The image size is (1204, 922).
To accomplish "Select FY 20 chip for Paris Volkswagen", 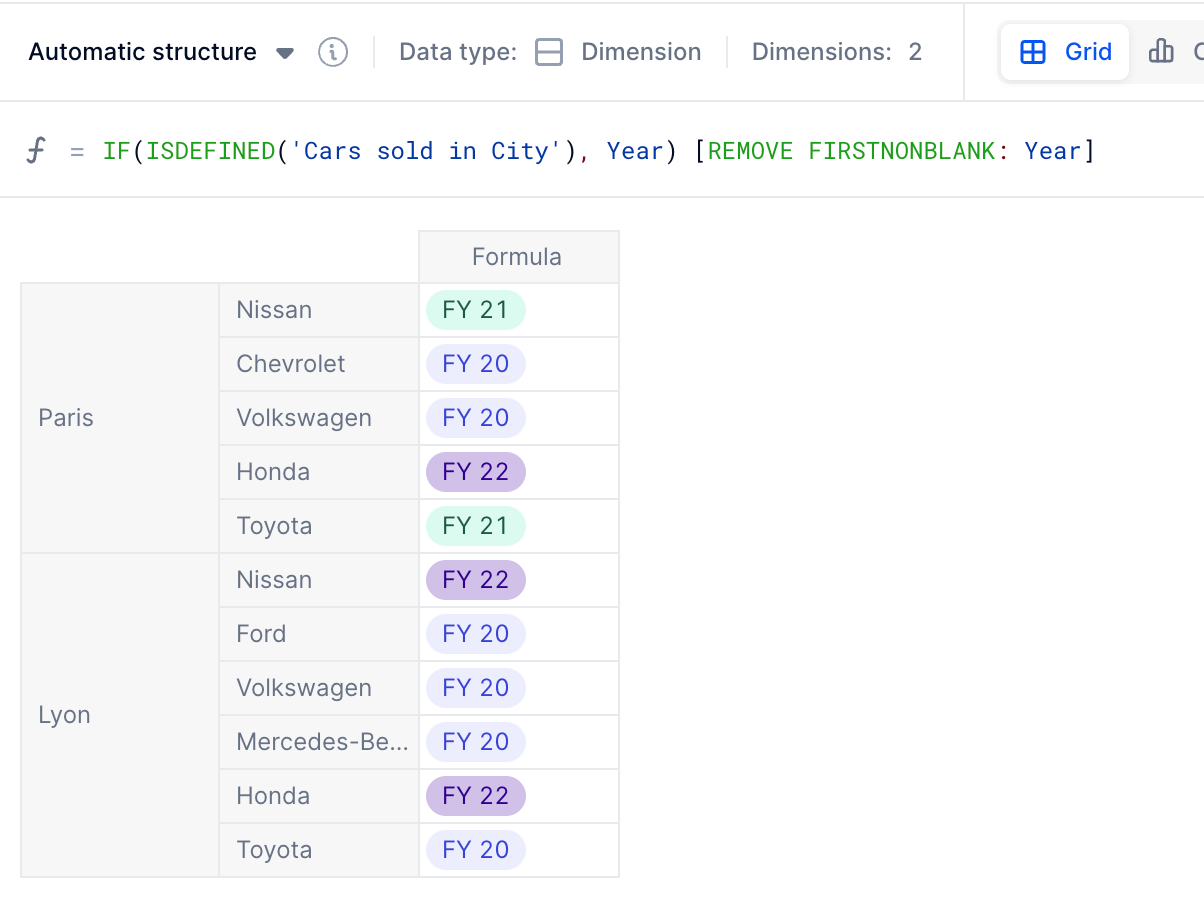I will click(476, 418).
